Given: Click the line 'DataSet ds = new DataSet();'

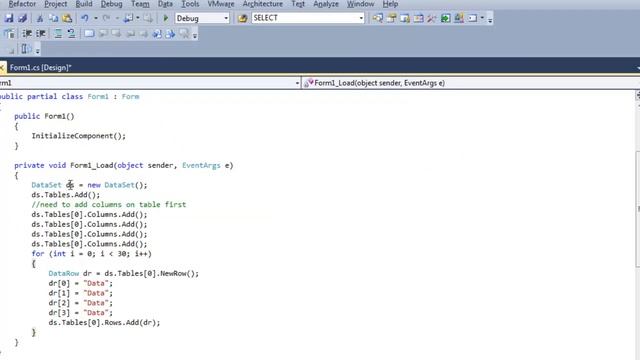Looking at the screenshot, I should point(89,185).
